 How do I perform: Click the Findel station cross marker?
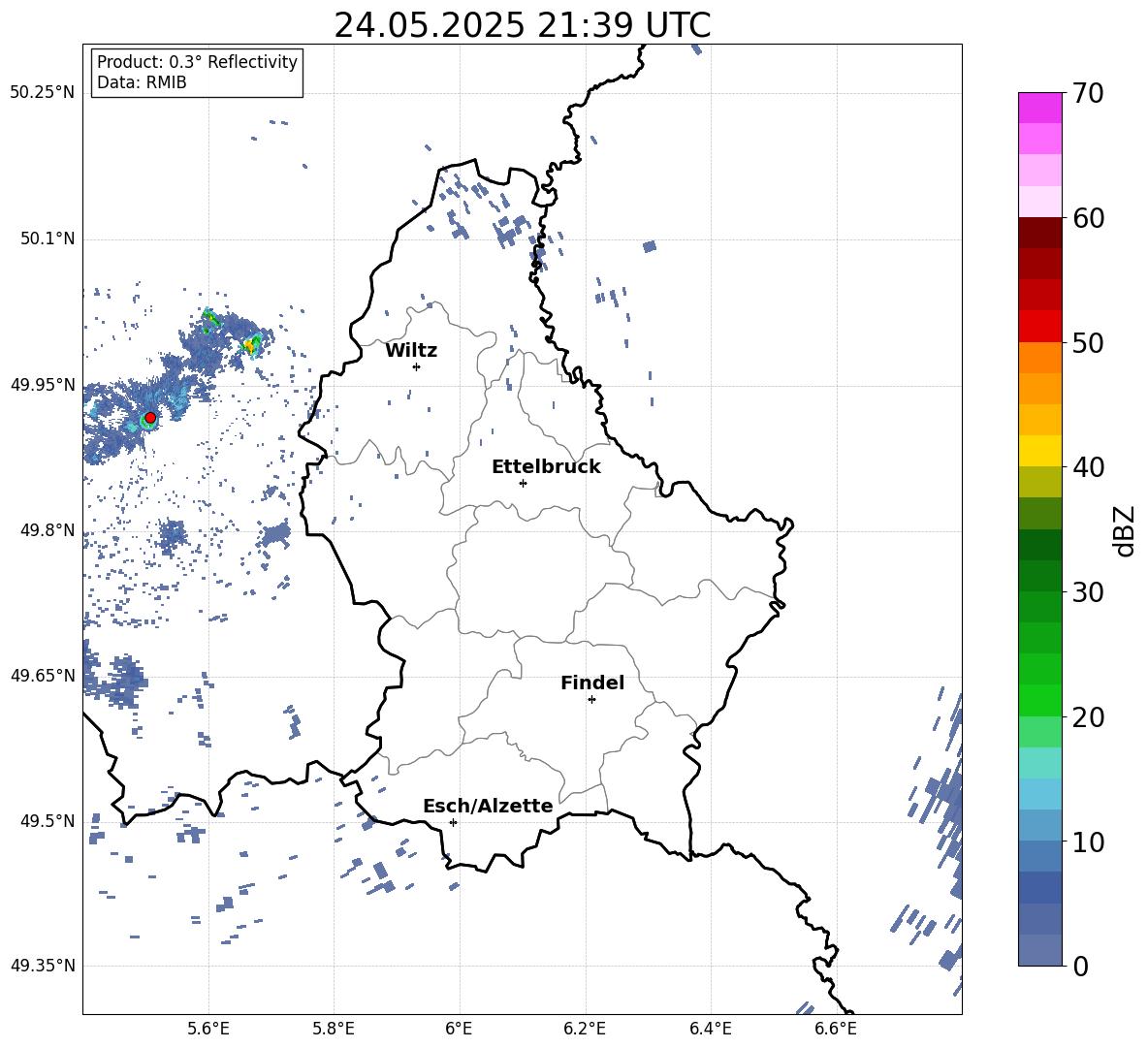[x=591, y=700]
